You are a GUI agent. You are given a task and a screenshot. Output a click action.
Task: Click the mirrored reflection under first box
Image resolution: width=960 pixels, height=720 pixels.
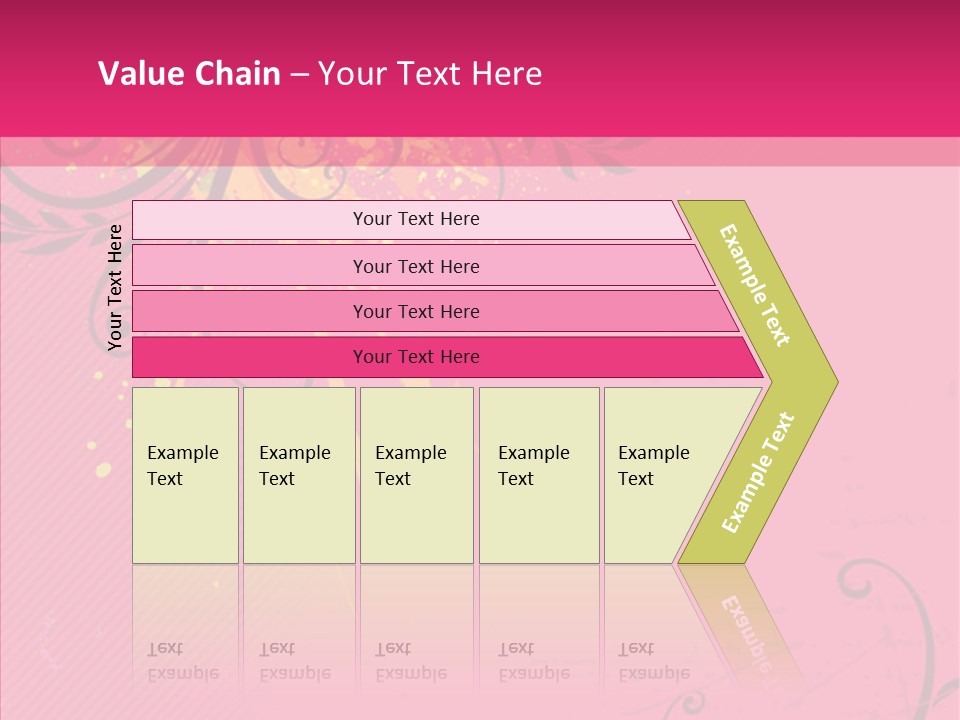[x=183, y=660]
